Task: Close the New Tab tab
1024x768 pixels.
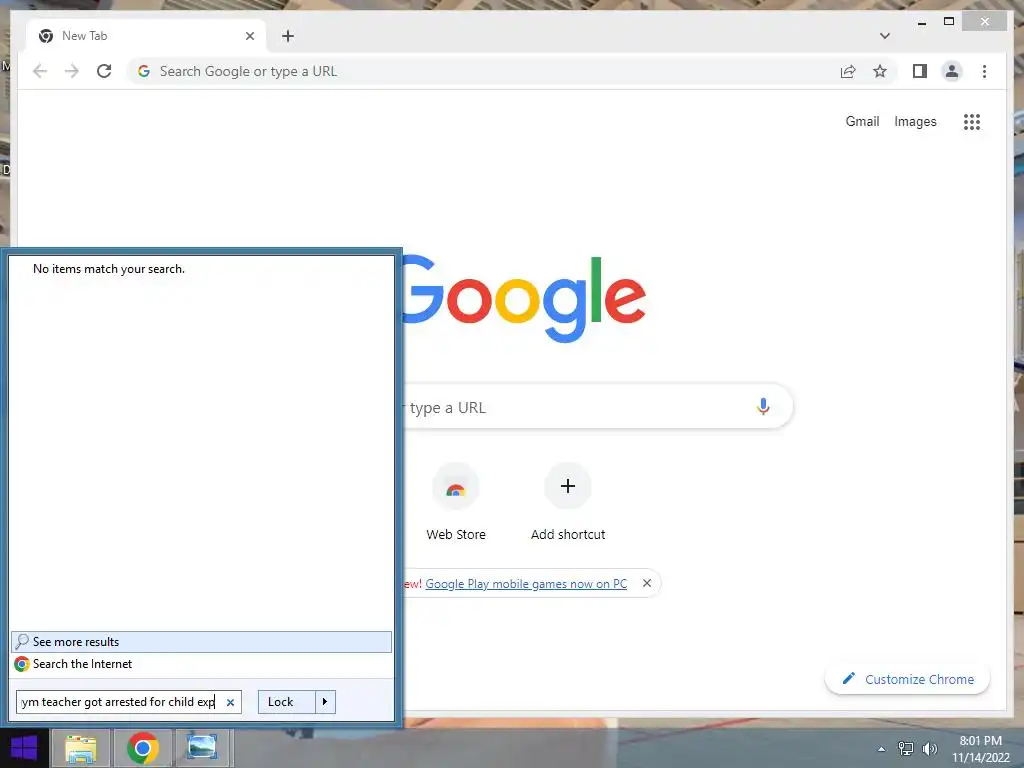Action: tap(250, 36)
